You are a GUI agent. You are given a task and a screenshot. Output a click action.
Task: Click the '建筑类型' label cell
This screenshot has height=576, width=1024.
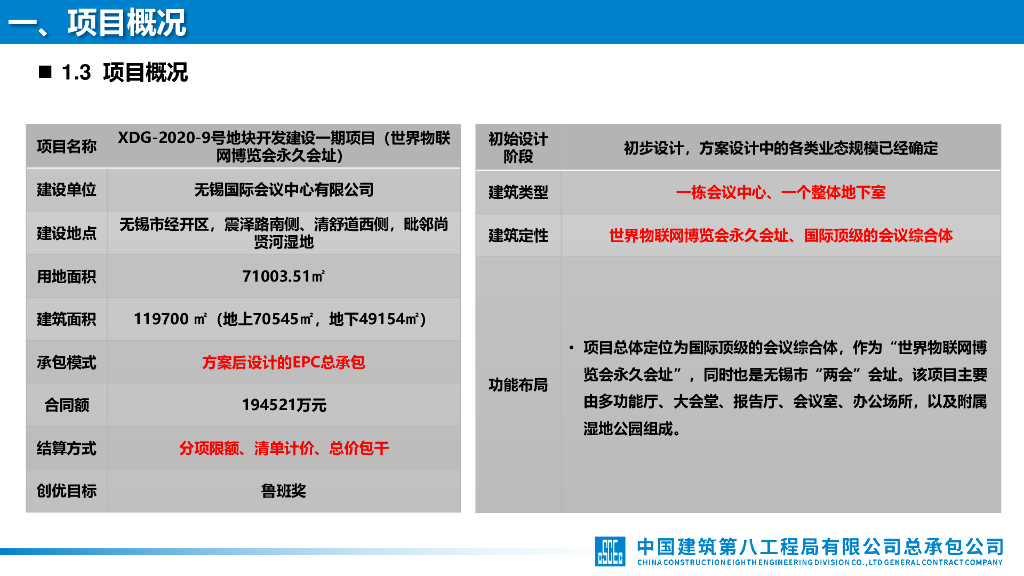(519, 193)
